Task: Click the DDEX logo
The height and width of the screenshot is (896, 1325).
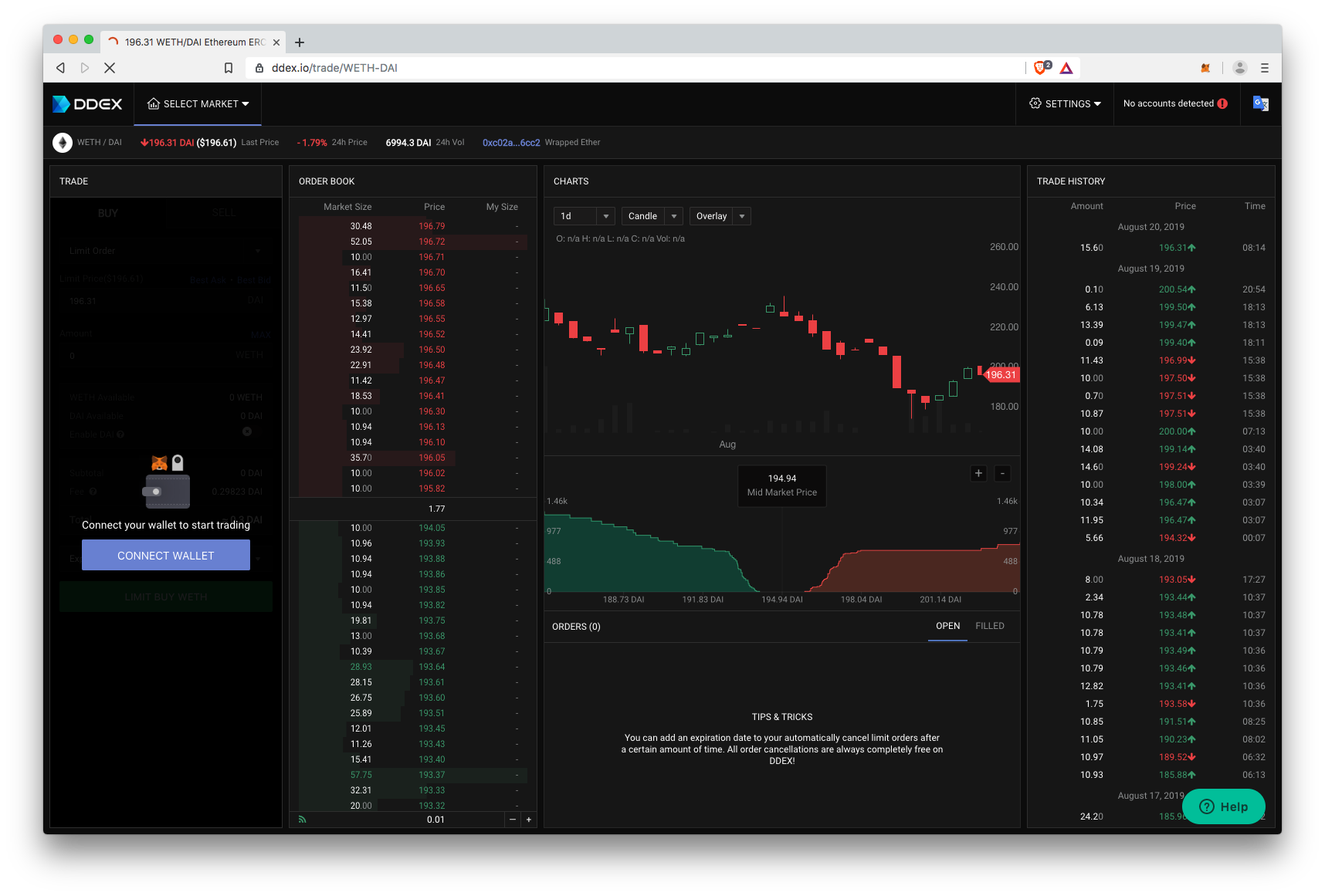Action: 87,104
